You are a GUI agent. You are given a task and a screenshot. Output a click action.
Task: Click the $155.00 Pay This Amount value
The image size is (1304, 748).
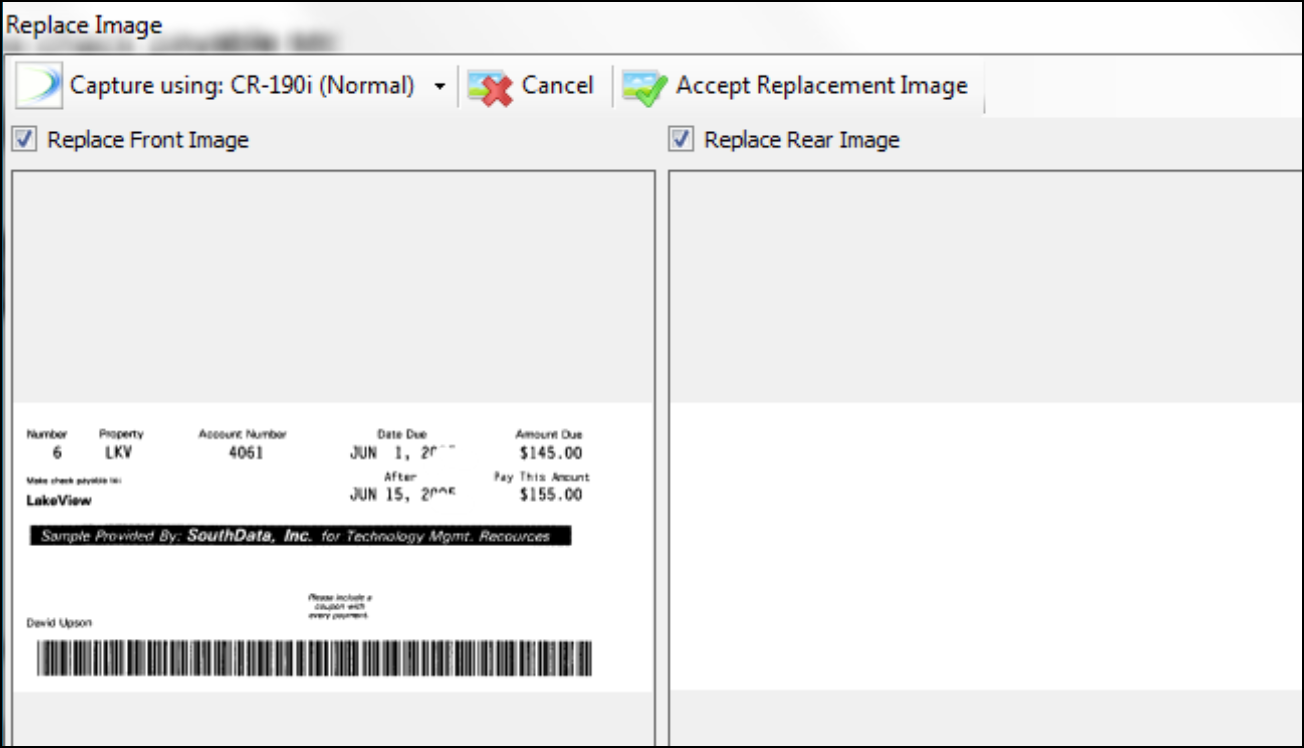550,494
